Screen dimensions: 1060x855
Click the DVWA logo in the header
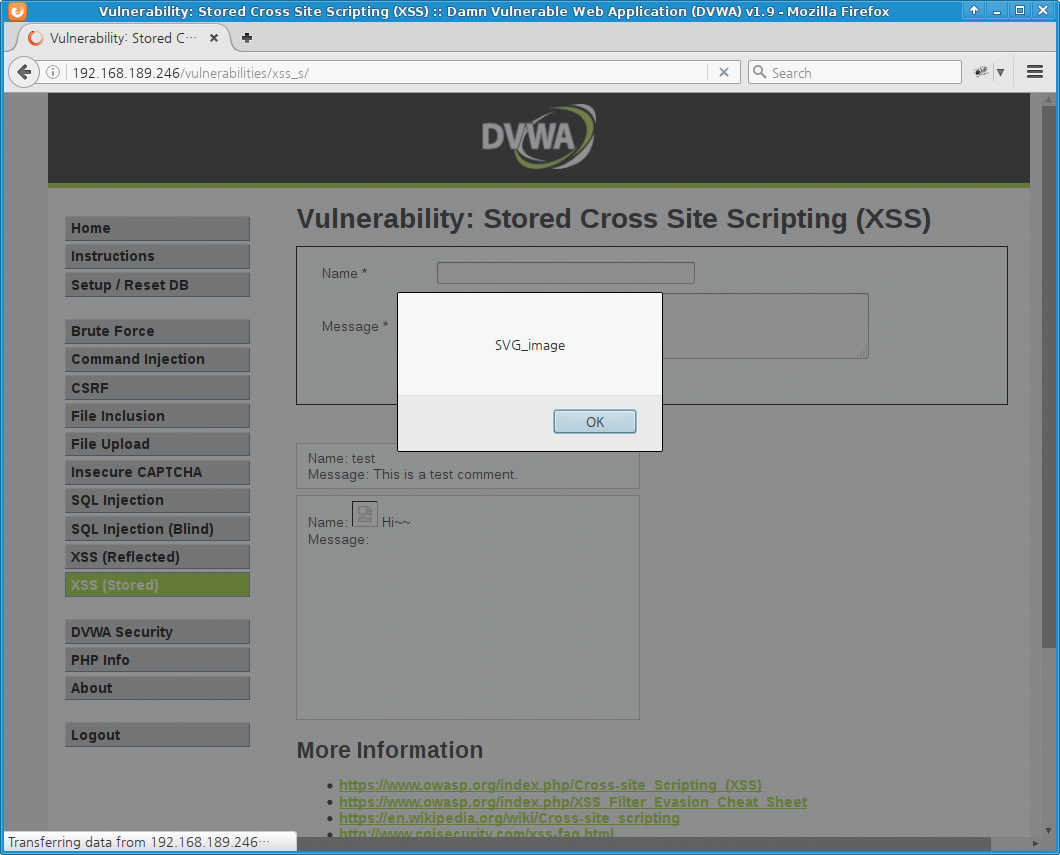(x=538, y=136)
